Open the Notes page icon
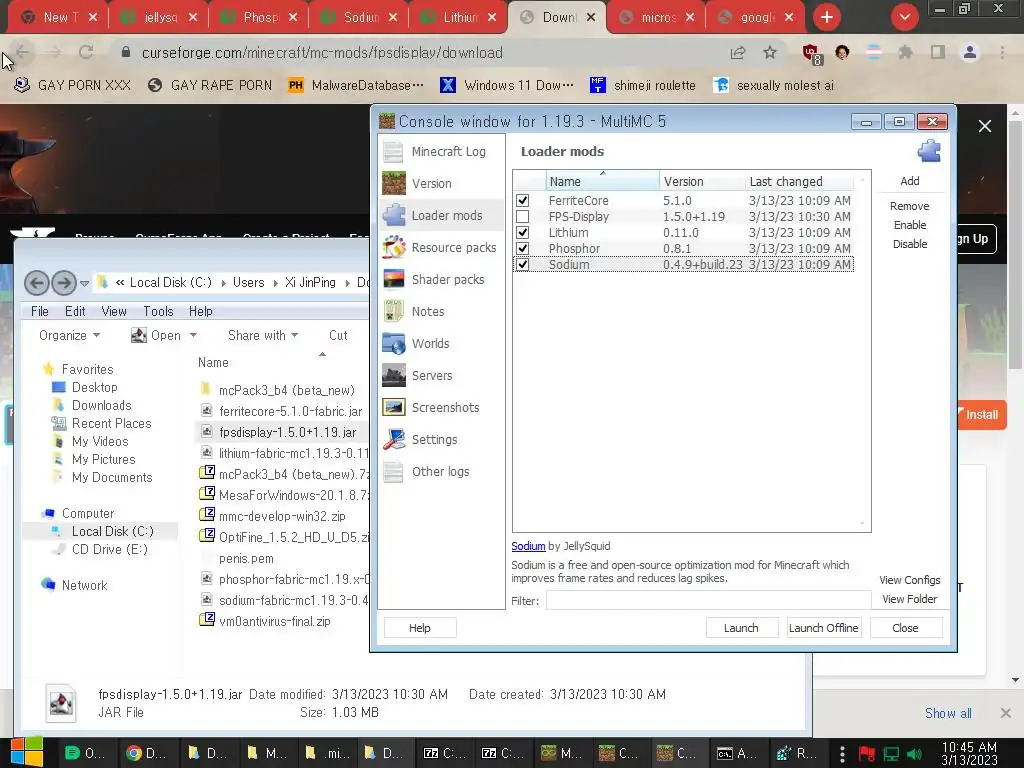 click(394, 312)
